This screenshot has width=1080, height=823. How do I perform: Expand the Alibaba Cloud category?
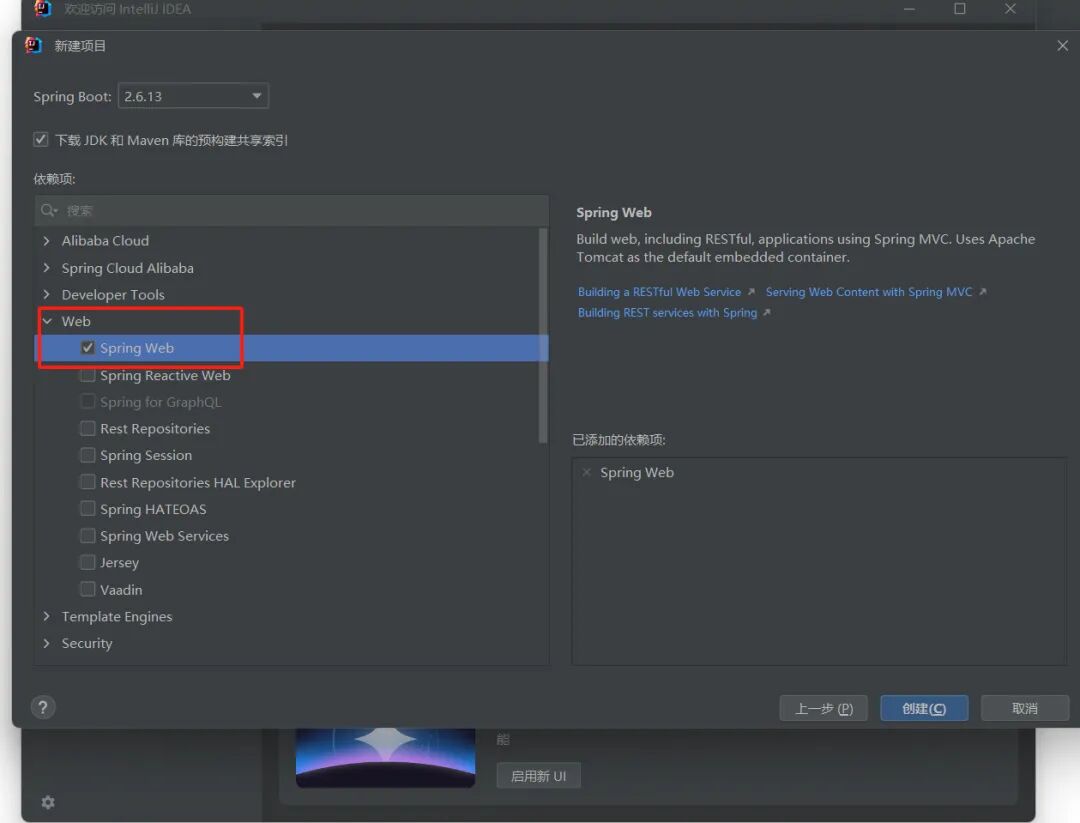(x=46, y=240)
